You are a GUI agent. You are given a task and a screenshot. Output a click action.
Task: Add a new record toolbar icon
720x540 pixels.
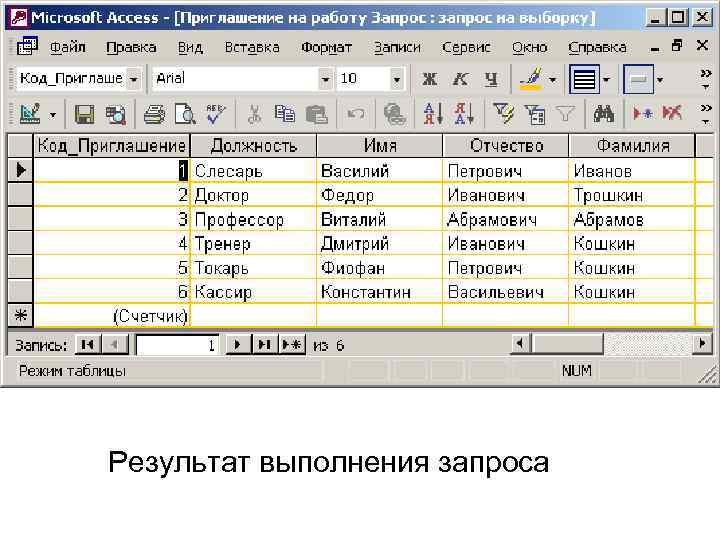[x=642, y=114]
